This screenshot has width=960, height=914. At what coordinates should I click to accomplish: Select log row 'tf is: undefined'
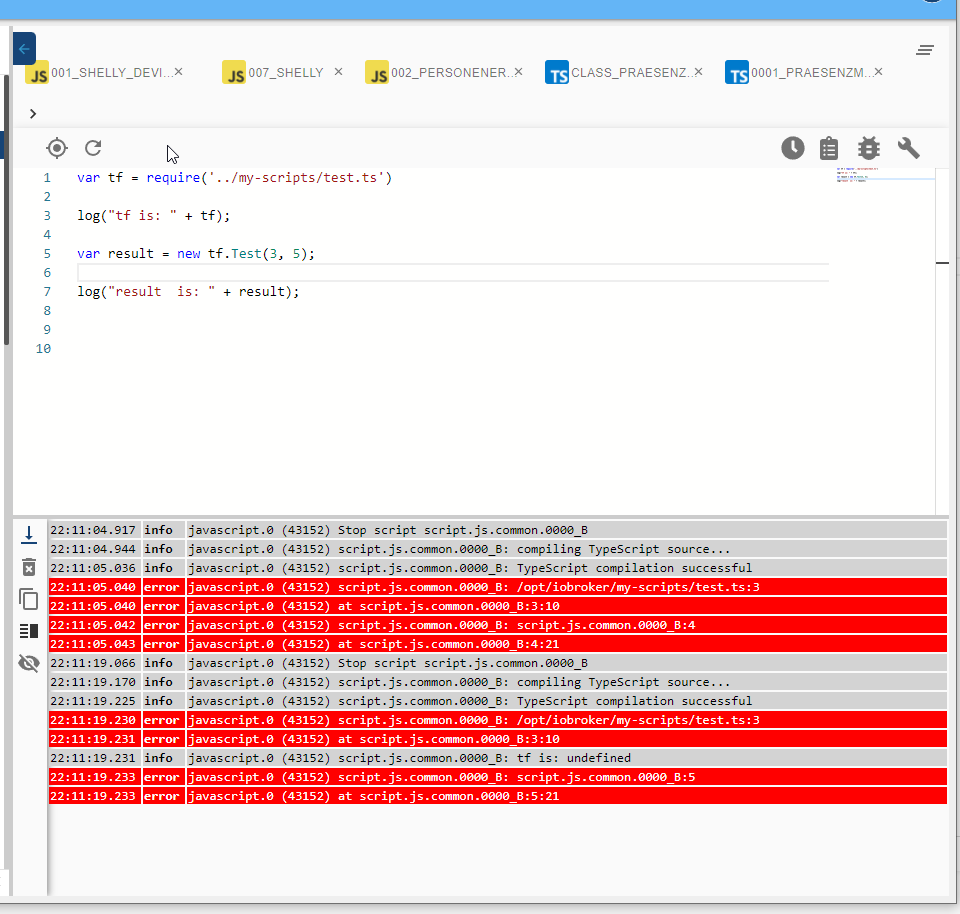498,758
